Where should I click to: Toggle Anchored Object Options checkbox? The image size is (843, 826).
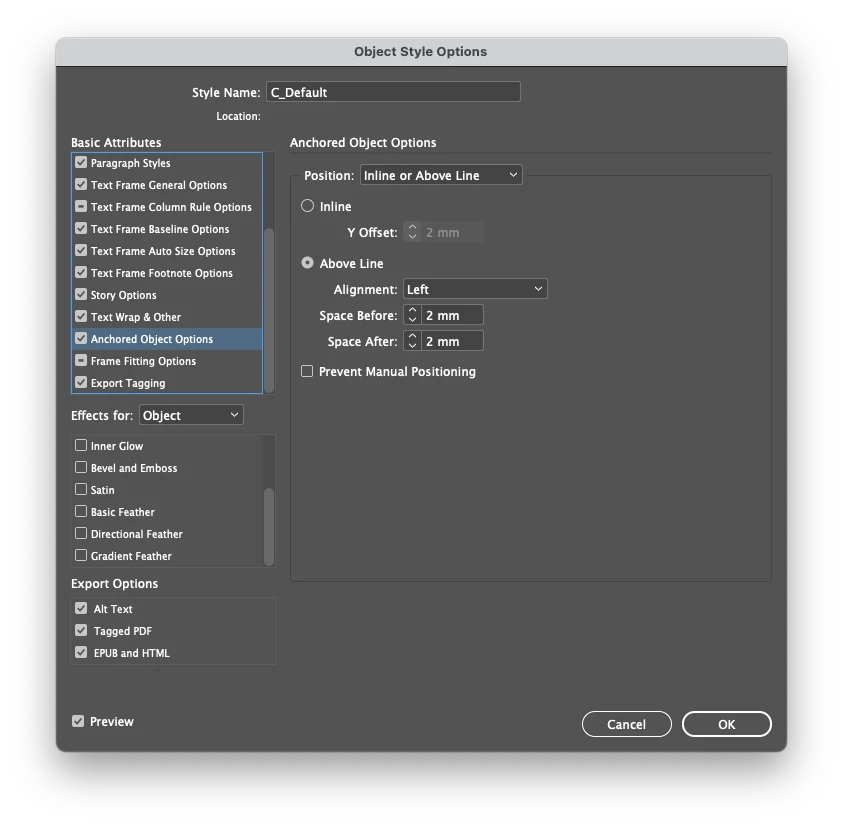click(81, 339)
